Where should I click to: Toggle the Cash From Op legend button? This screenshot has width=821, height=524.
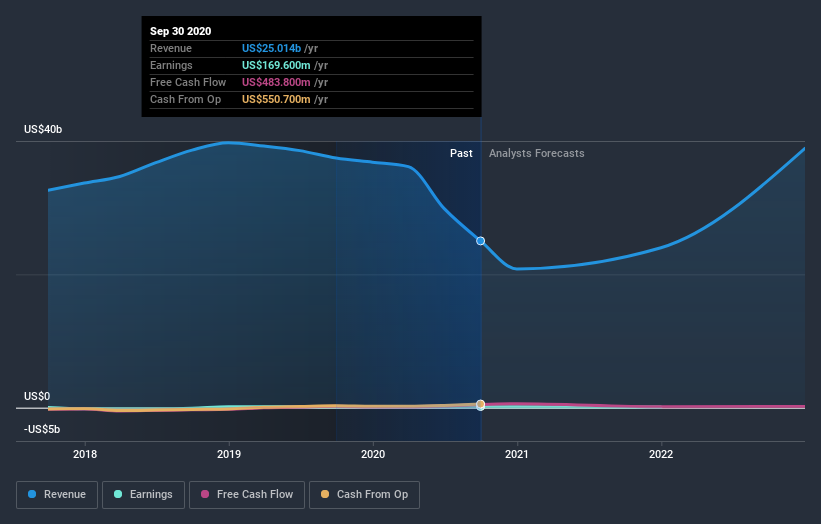pyautogui.click(x=364, y=495)
